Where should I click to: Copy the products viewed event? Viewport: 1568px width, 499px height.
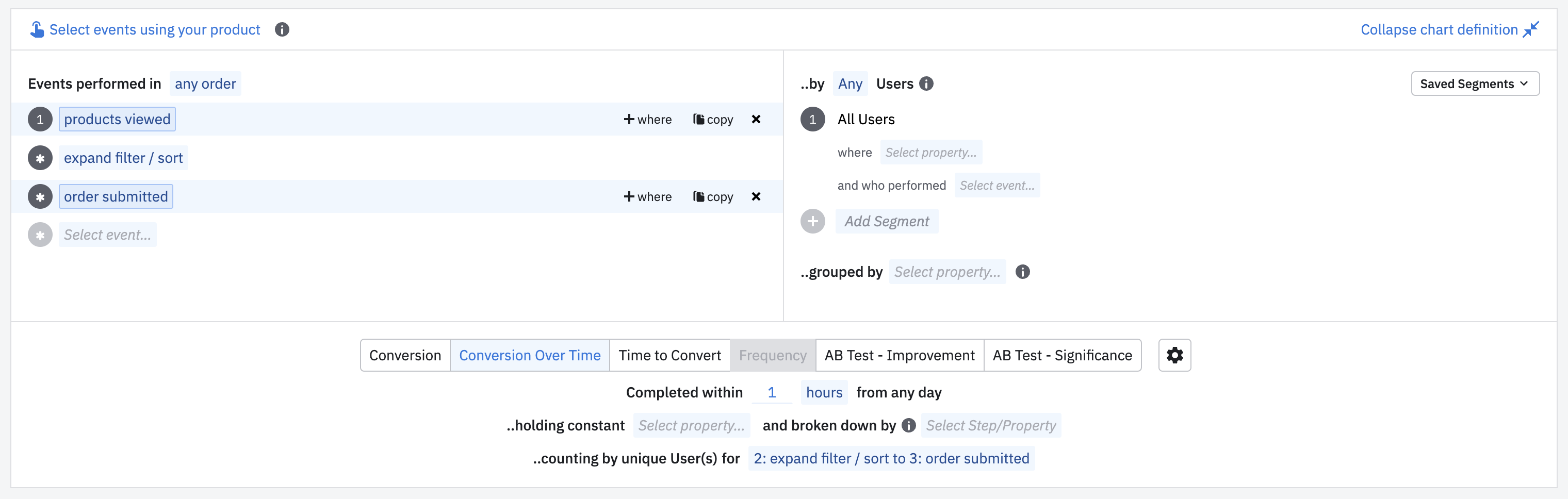[713, 119]
